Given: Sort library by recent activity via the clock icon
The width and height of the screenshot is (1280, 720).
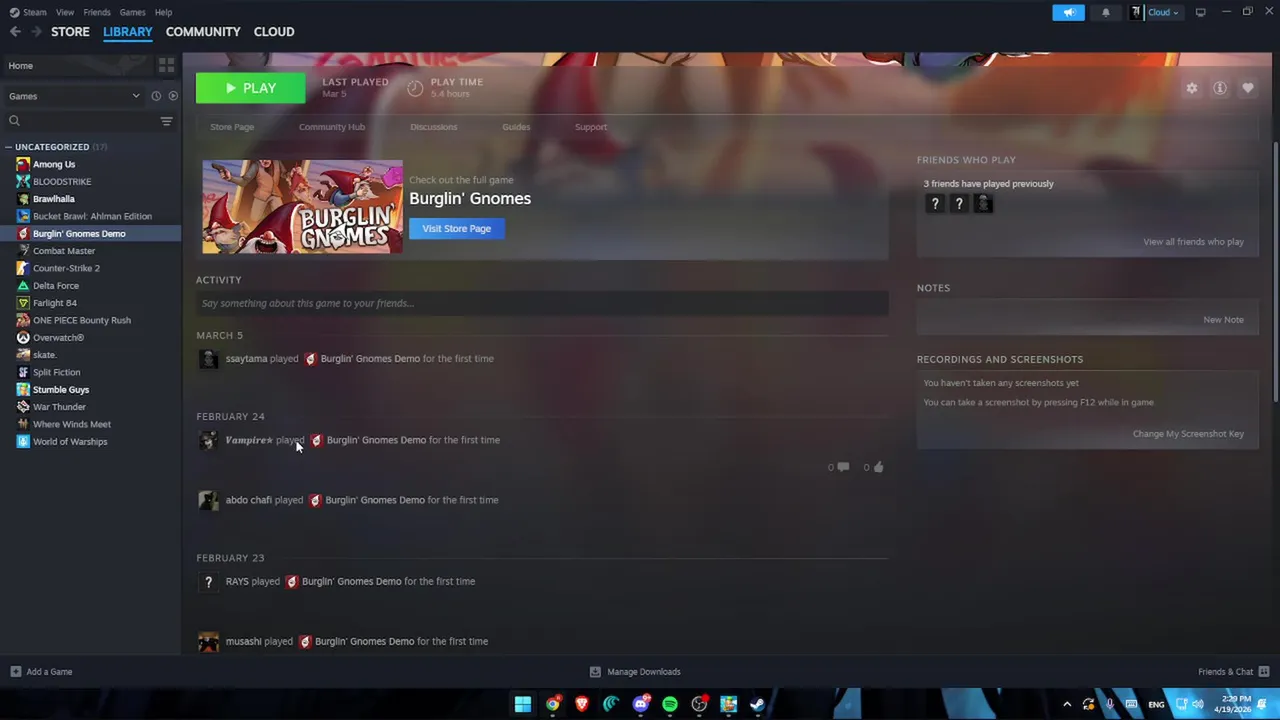Looking at the screenshot, I should (x=156, y=96).
